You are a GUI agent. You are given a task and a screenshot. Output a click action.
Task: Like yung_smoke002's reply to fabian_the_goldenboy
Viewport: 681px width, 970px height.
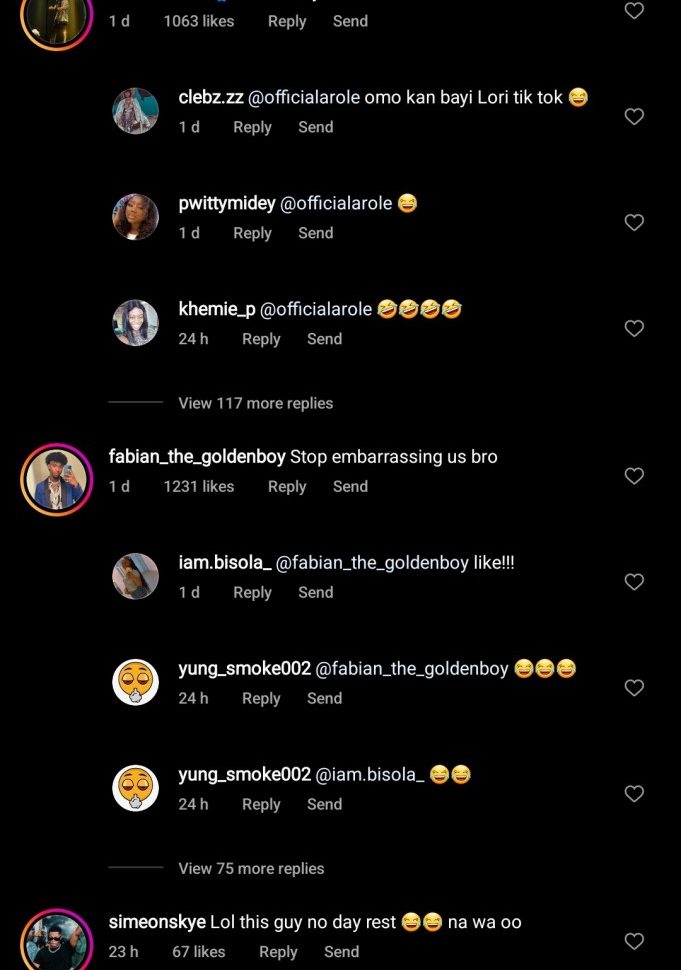634,688
